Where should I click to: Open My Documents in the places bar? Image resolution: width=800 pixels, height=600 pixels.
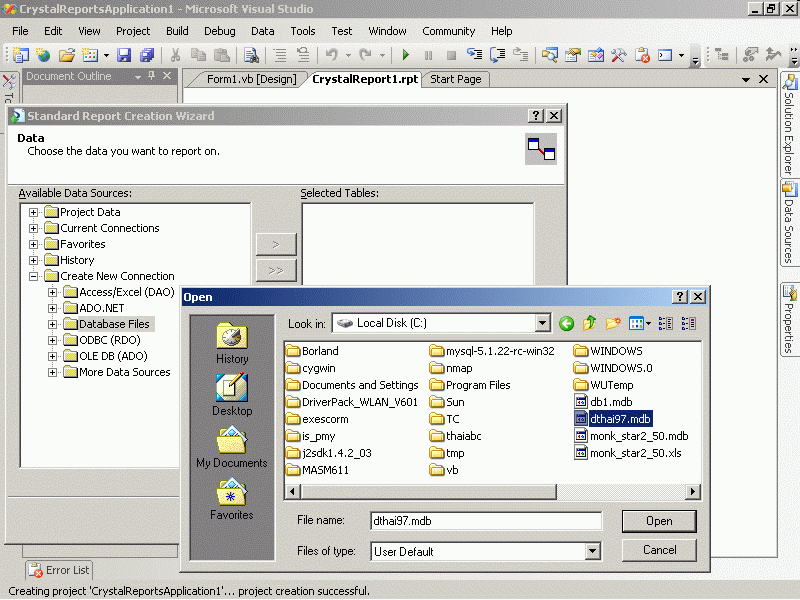click(x=232, y=447)
